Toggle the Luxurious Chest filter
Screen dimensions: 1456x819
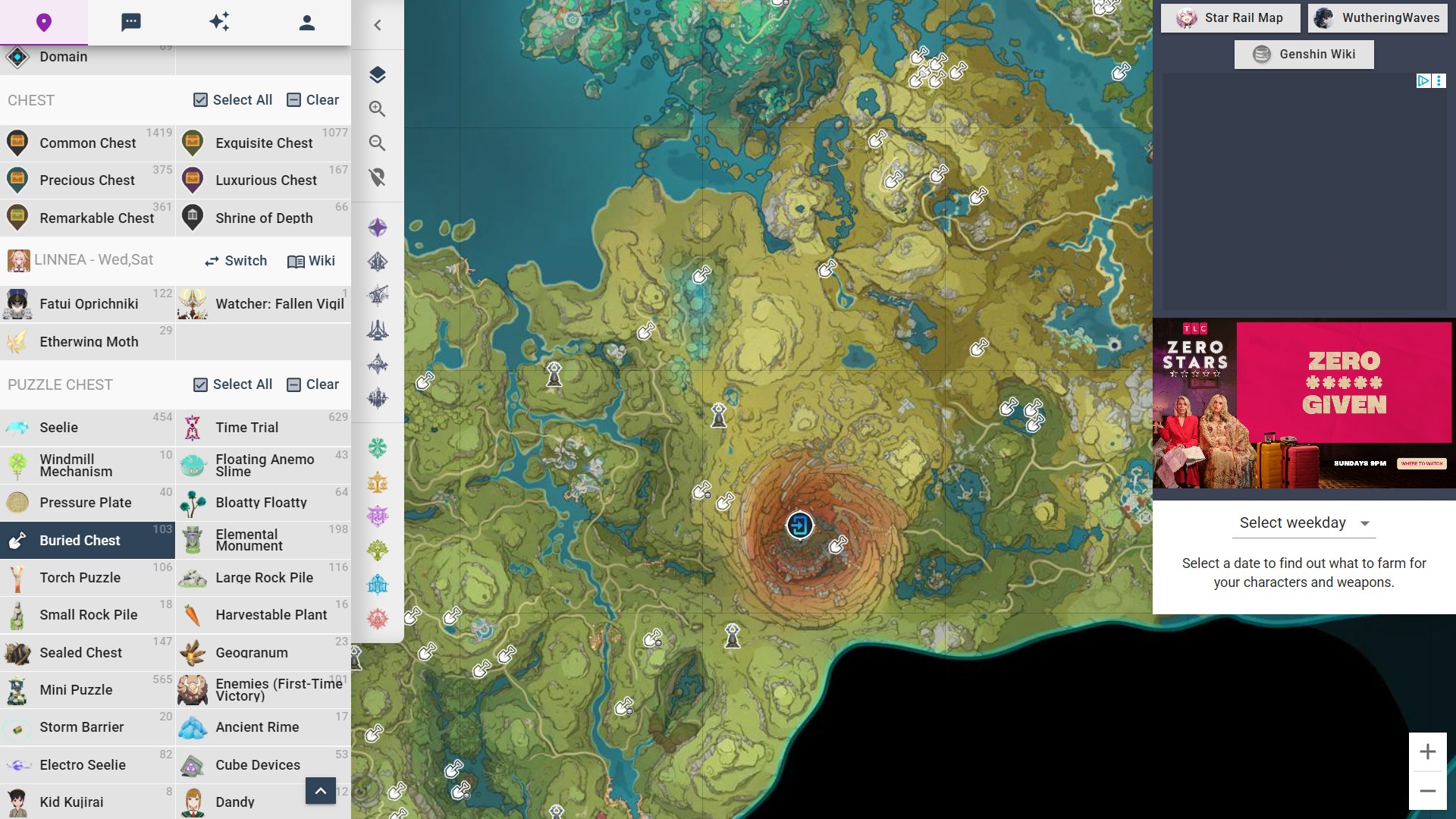264,180
